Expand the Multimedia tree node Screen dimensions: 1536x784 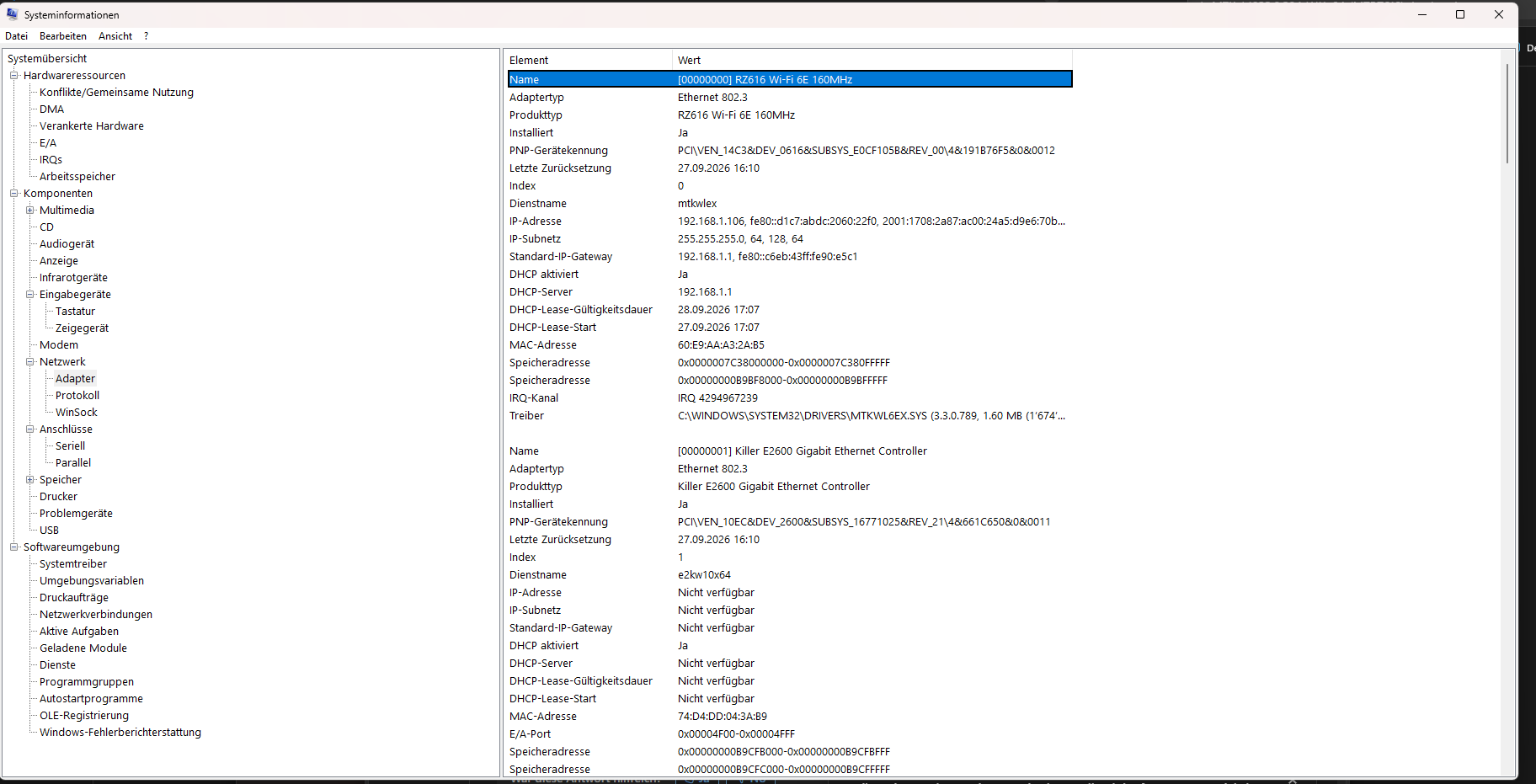(29, 211)
